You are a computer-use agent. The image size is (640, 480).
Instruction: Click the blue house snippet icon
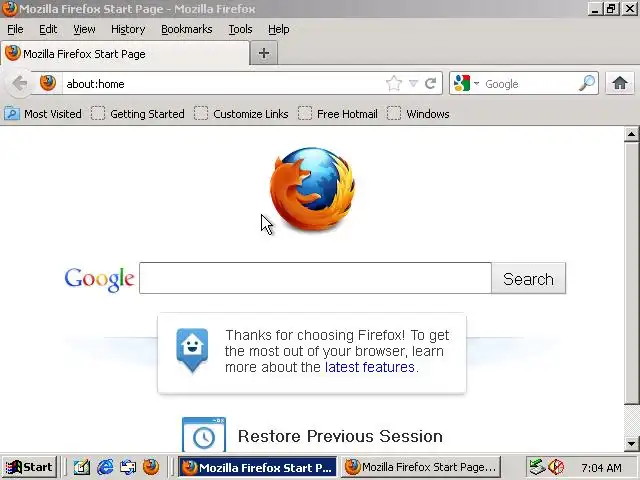(x=192, y=351)
